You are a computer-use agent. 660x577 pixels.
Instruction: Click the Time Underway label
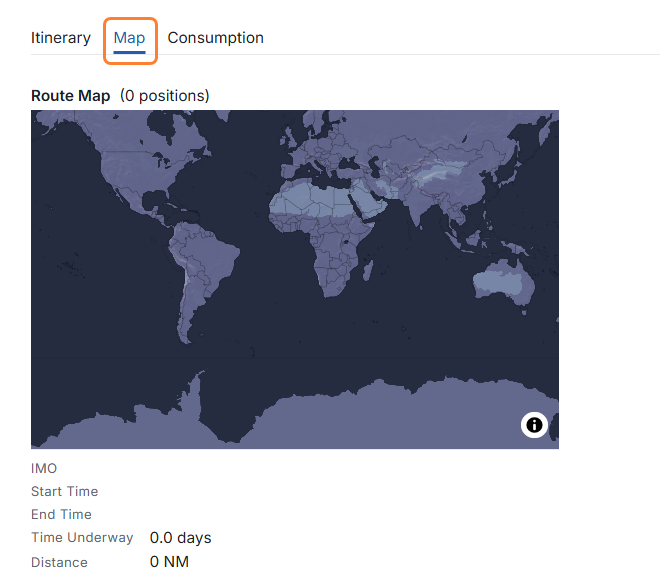click(x=82, y=538)
